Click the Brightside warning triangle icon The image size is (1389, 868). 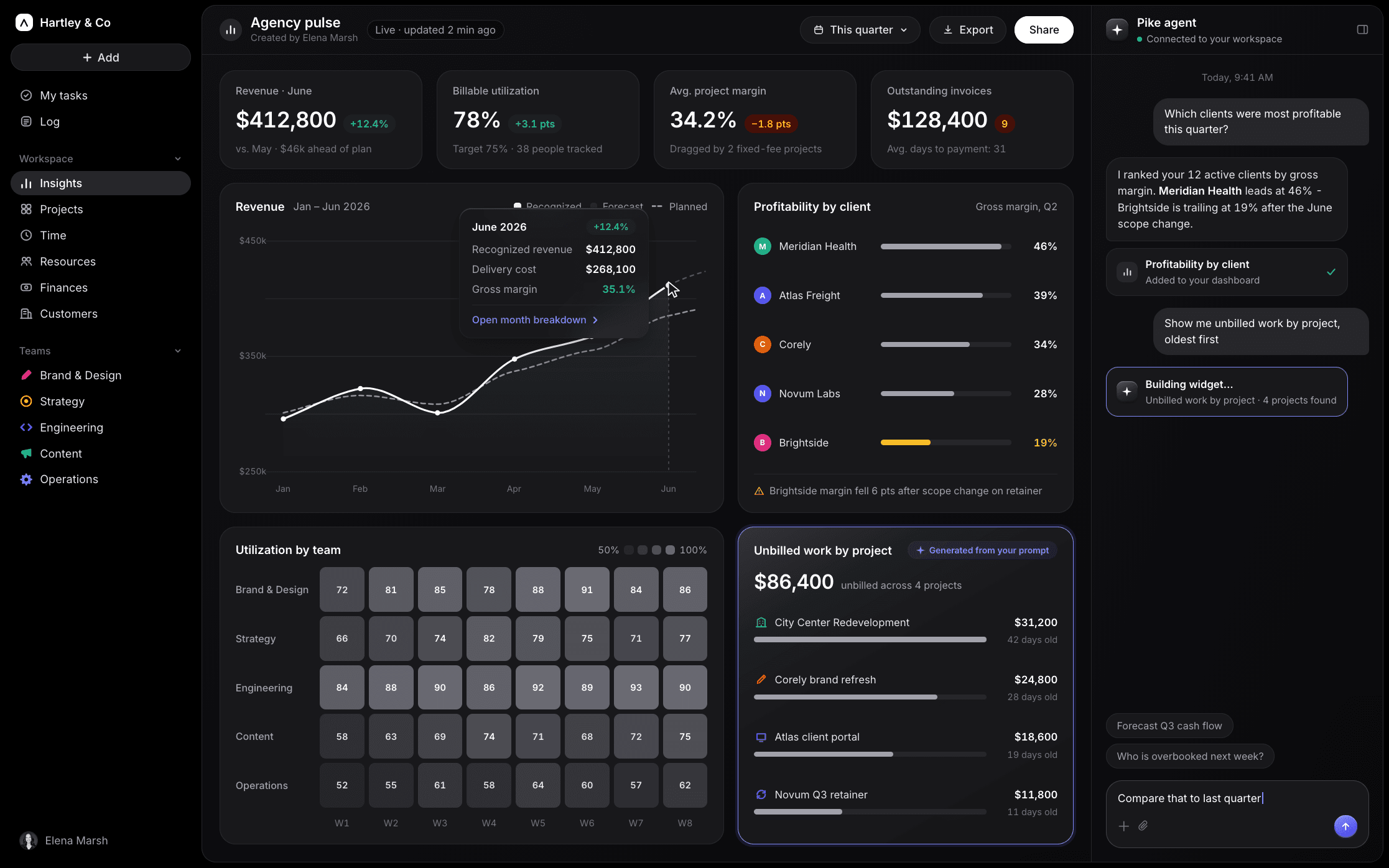click(x=759, y=491)
